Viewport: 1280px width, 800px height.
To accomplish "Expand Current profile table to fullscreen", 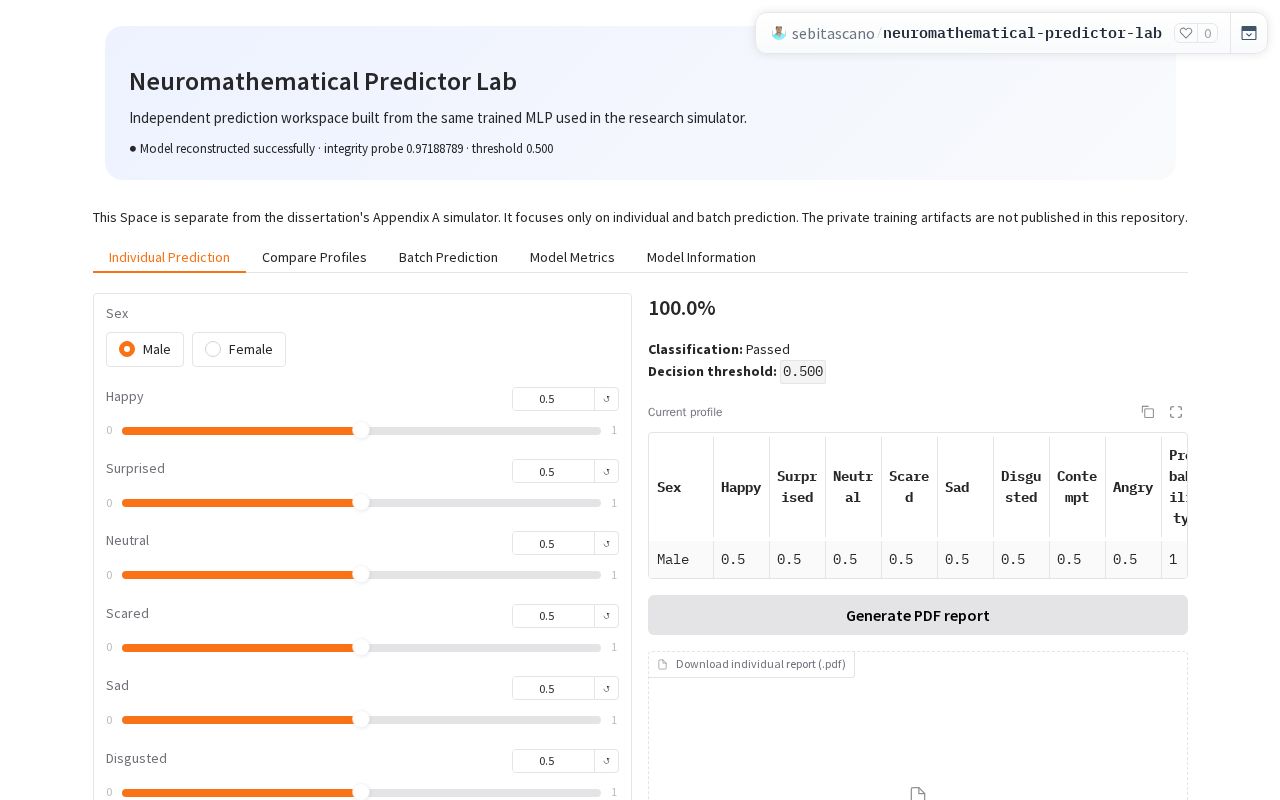I will (x=1176, y=412).
